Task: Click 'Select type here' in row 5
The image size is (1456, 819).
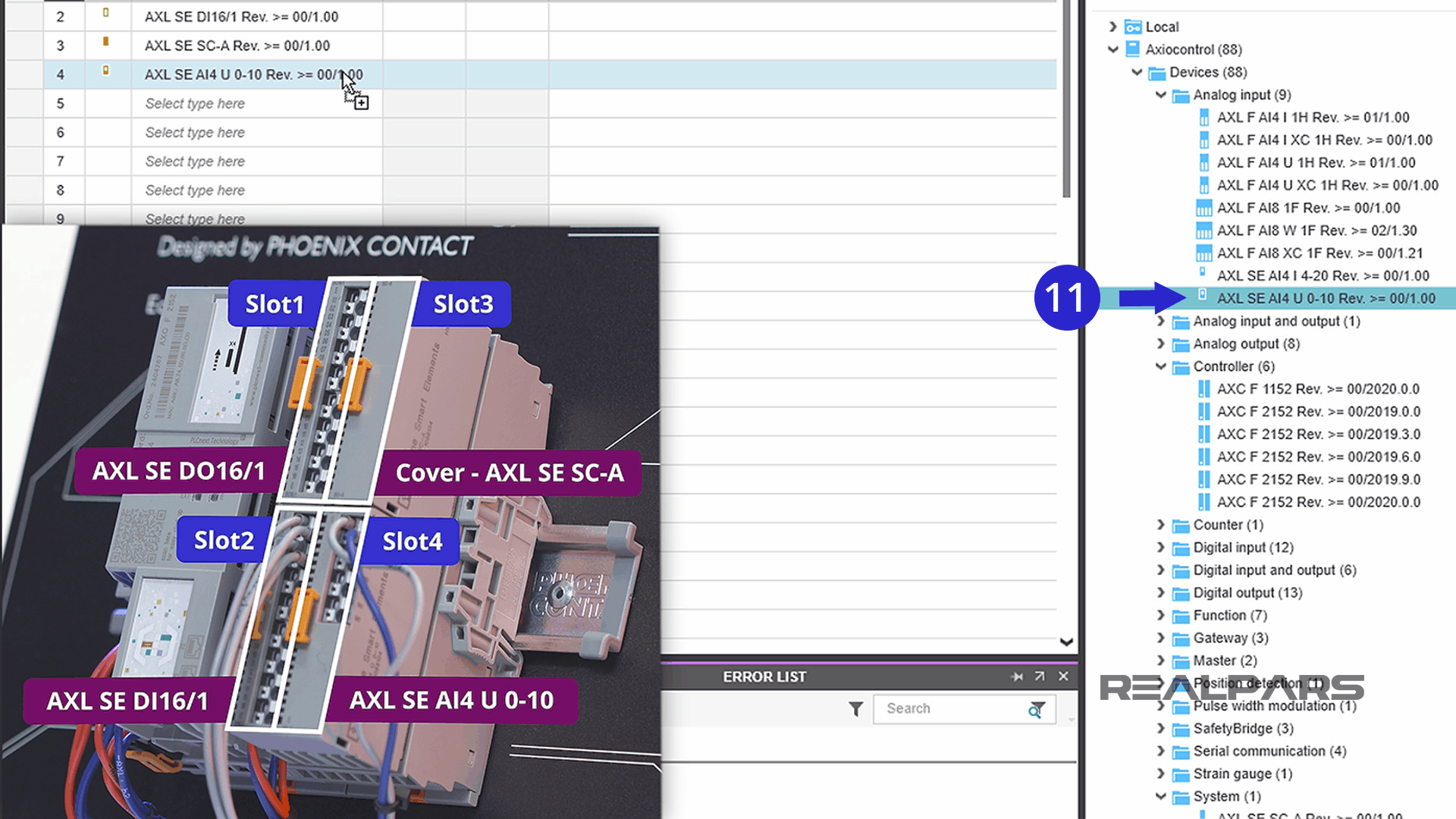Action: pyautogui.click(x=195, y=104)
